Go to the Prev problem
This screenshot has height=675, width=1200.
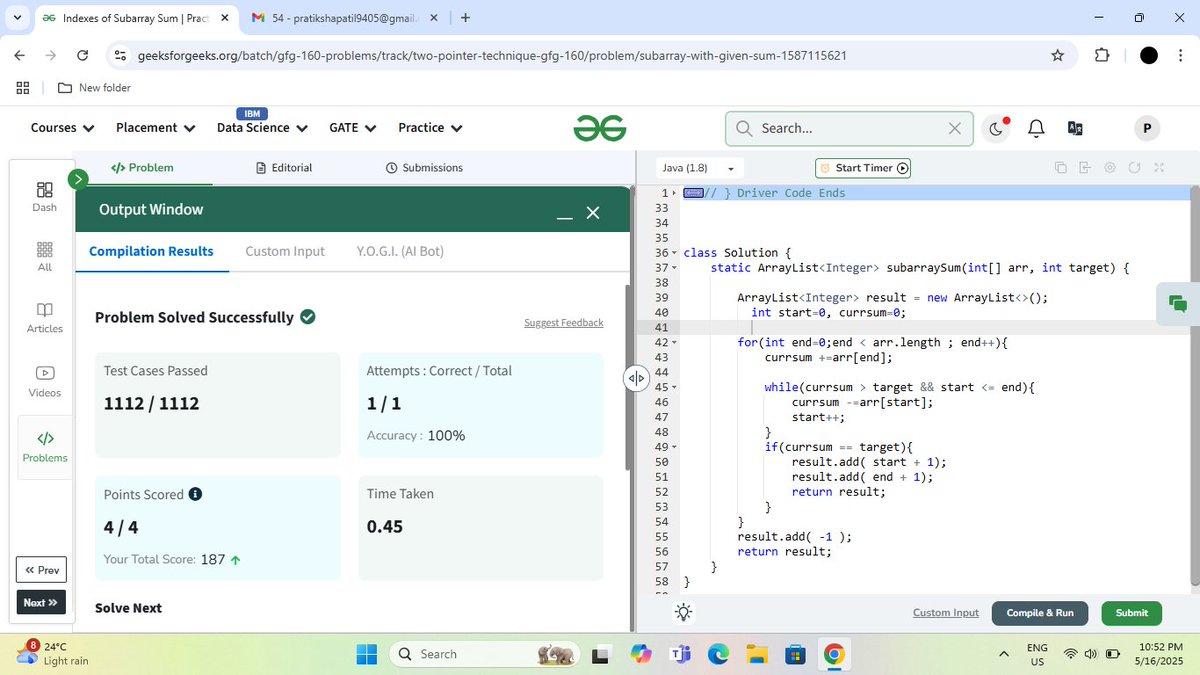click(x=42, y=570)
